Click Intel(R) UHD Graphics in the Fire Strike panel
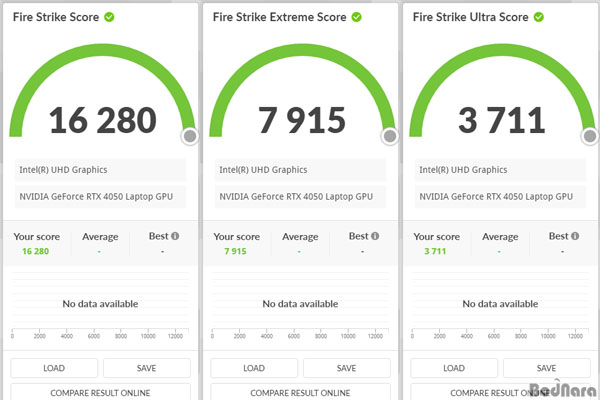The image size is (600, 400). 100,170
